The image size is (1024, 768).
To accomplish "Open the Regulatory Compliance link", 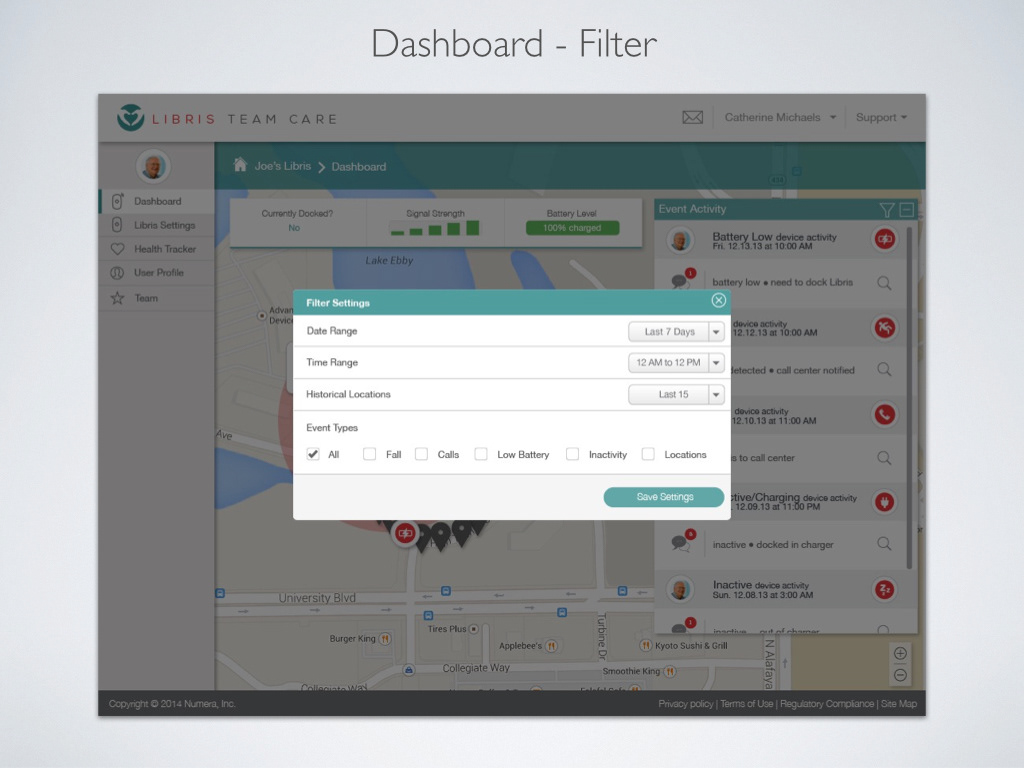I will click(x=827, y=703).
